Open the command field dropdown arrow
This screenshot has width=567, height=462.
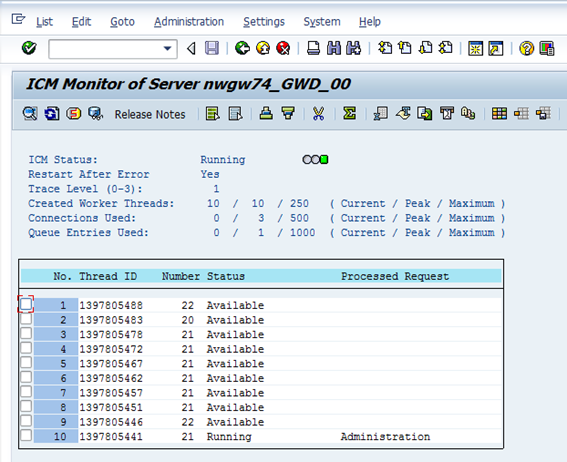click(167, 48)
